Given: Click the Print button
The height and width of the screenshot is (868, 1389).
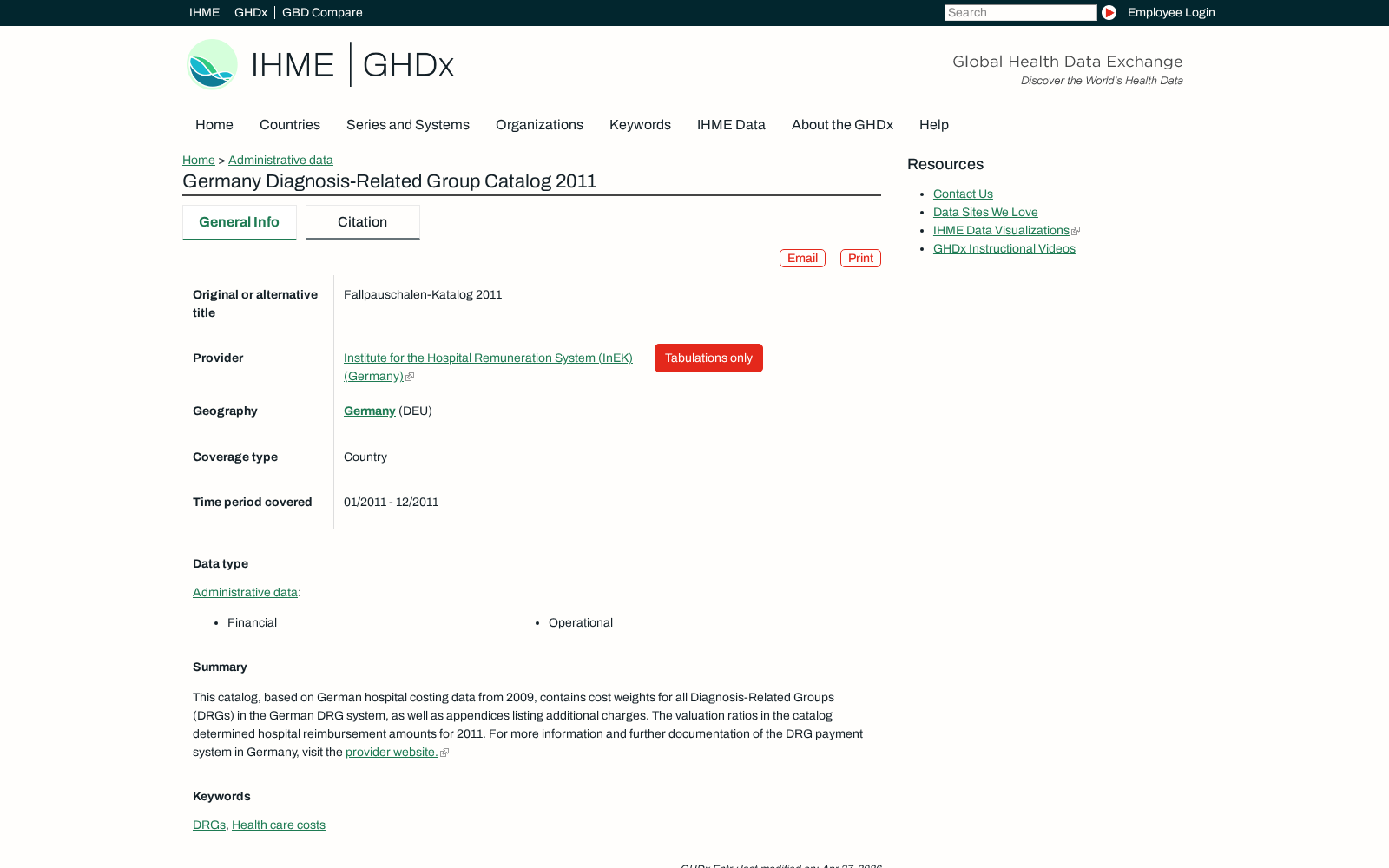Looking at the screenshot, I should (860, 258).
